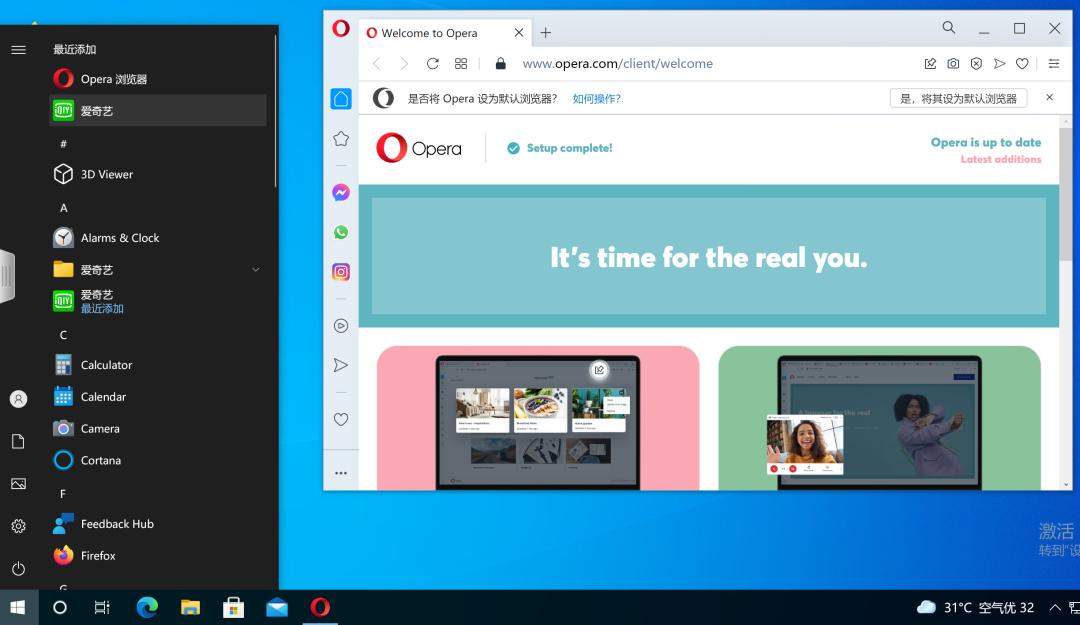Jump to letter A section header

(63, 207)
